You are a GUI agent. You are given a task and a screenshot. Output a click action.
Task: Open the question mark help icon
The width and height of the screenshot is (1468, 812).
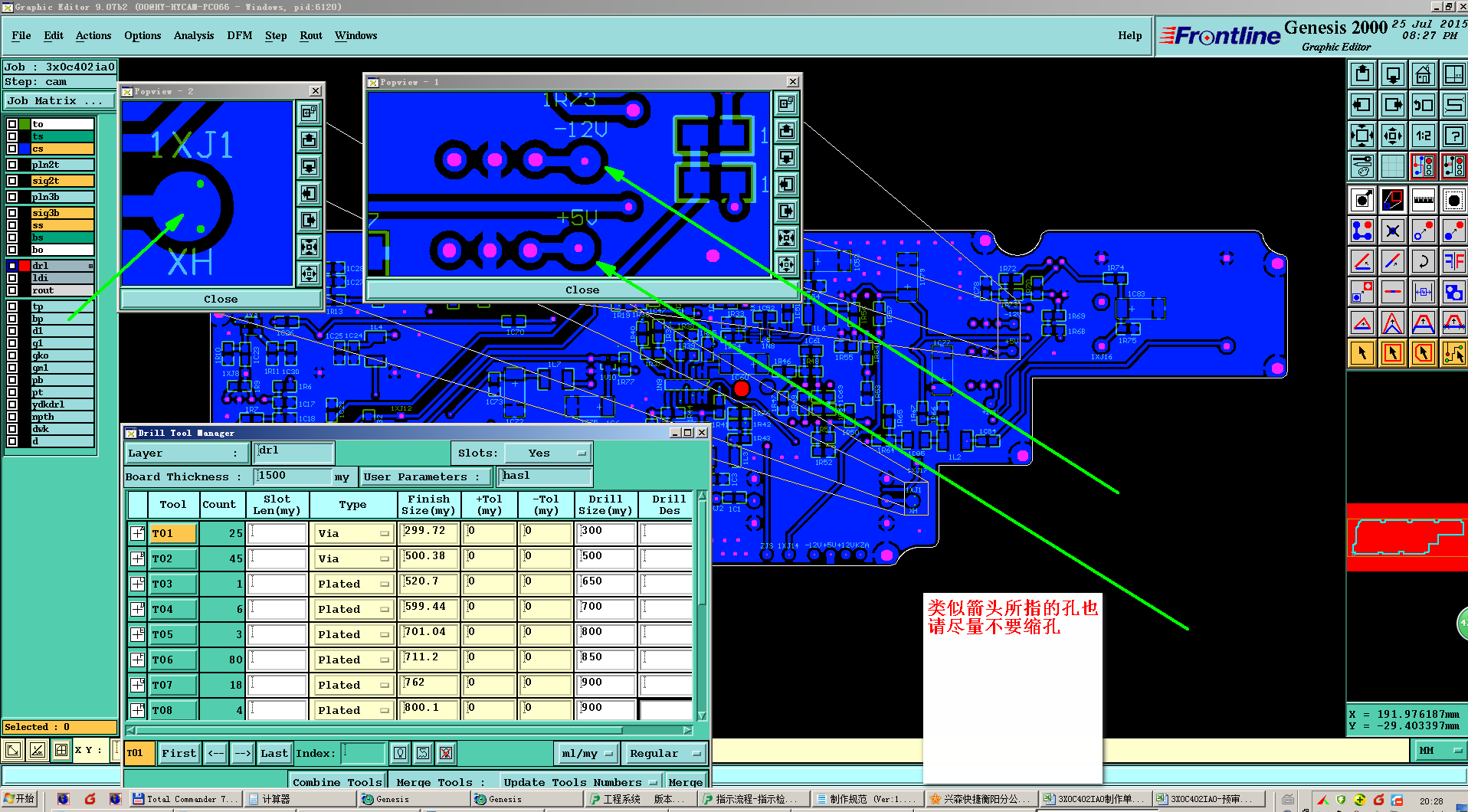point(1453,136)
